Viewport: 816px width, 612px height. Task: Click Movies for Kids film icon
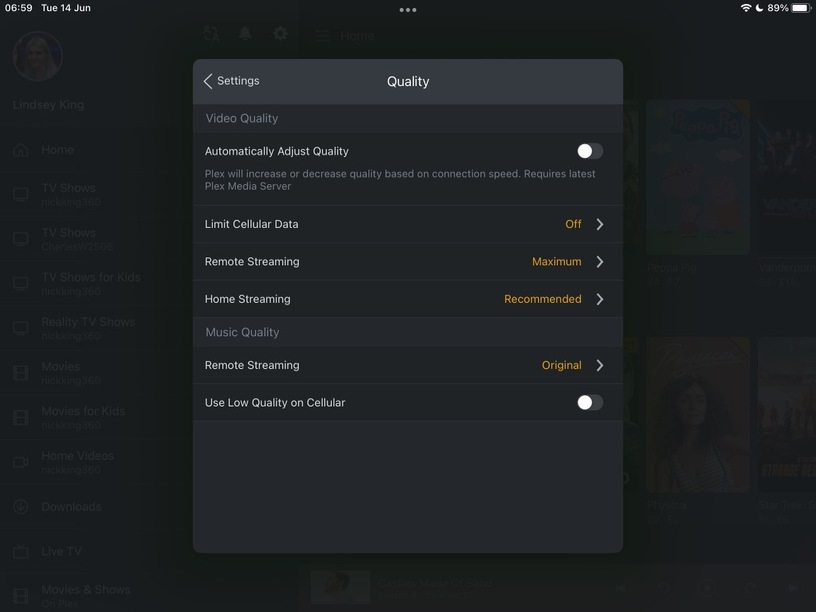pyautogui.click(x=21, y=417)
